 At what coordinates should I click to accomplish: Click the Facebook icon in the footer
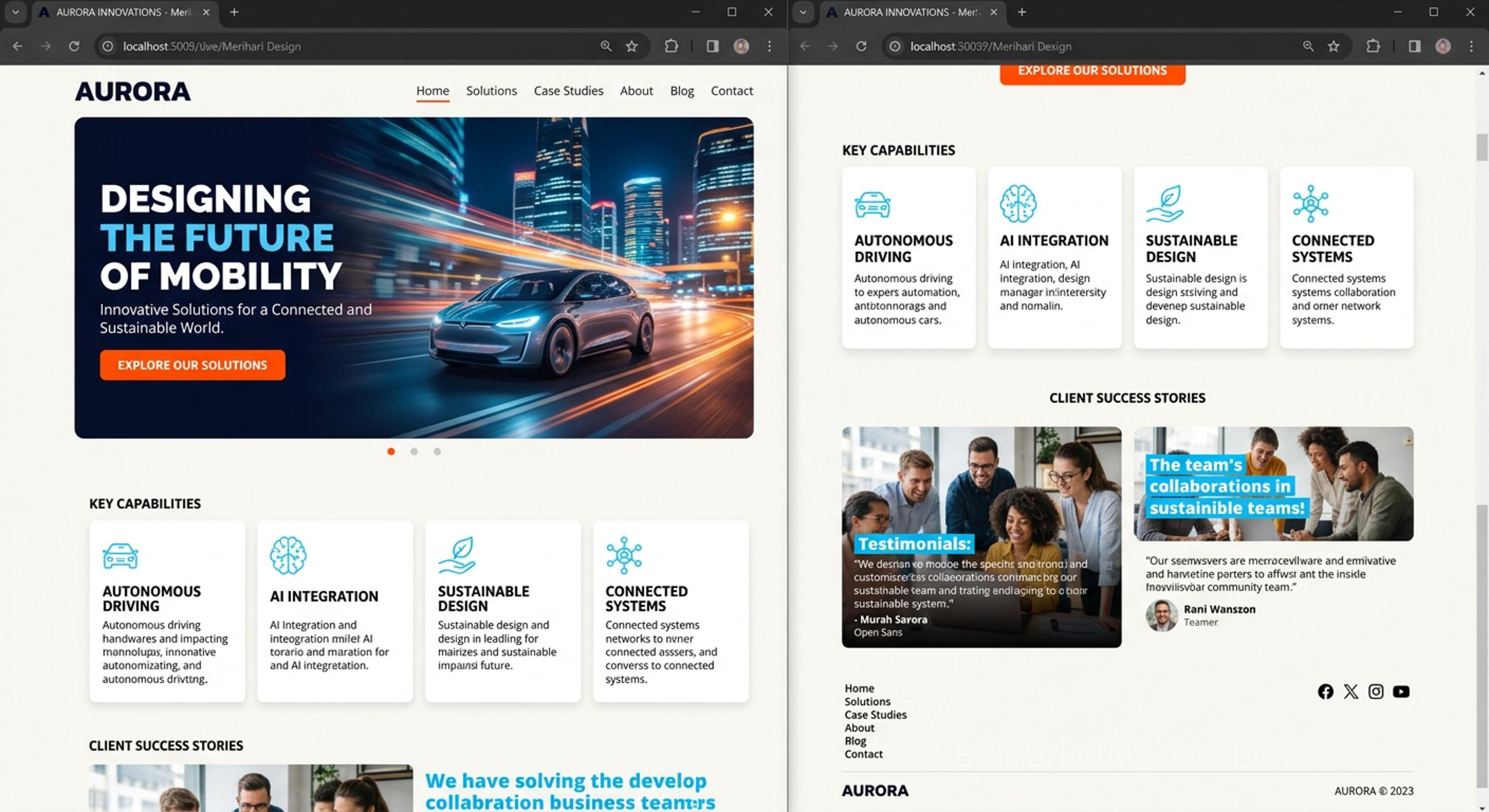click(x=1325, y=691)
